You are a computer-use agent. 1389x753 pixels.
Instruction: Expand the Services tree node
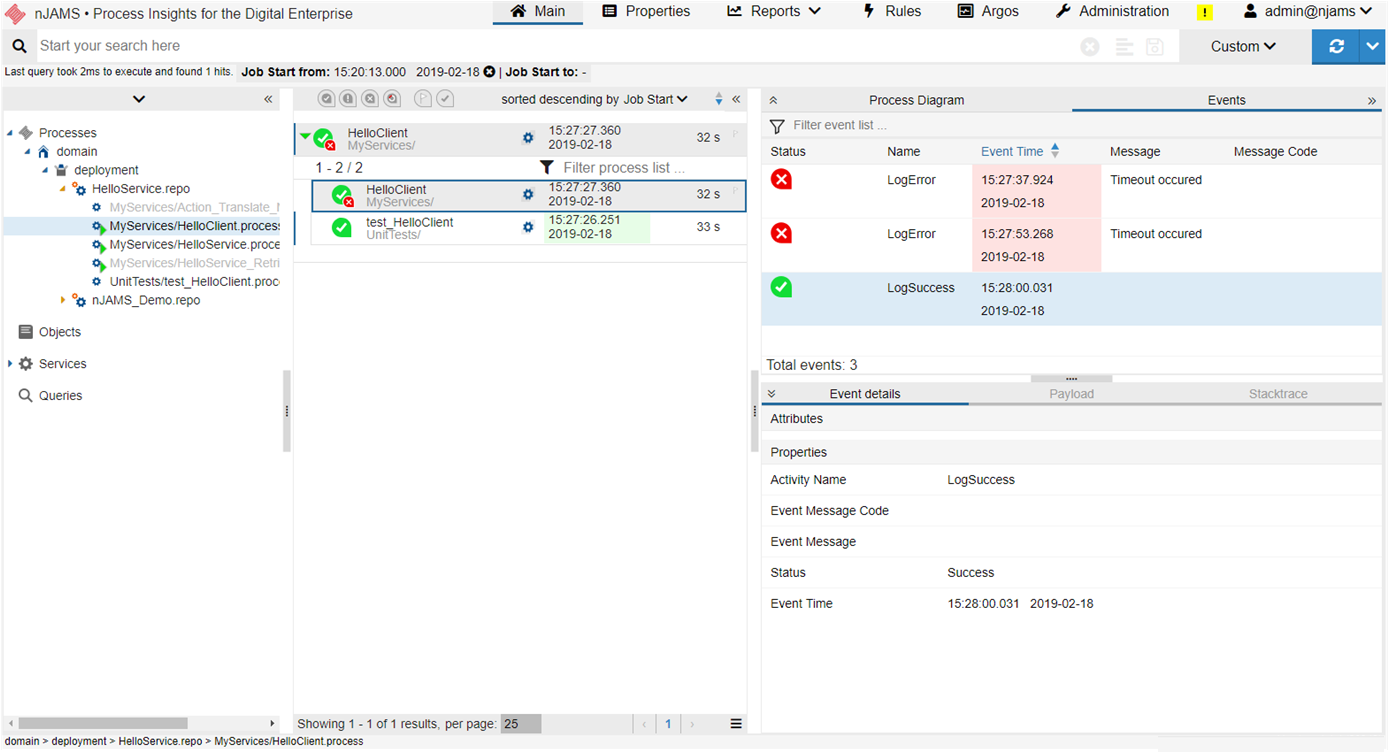point(10,364)
